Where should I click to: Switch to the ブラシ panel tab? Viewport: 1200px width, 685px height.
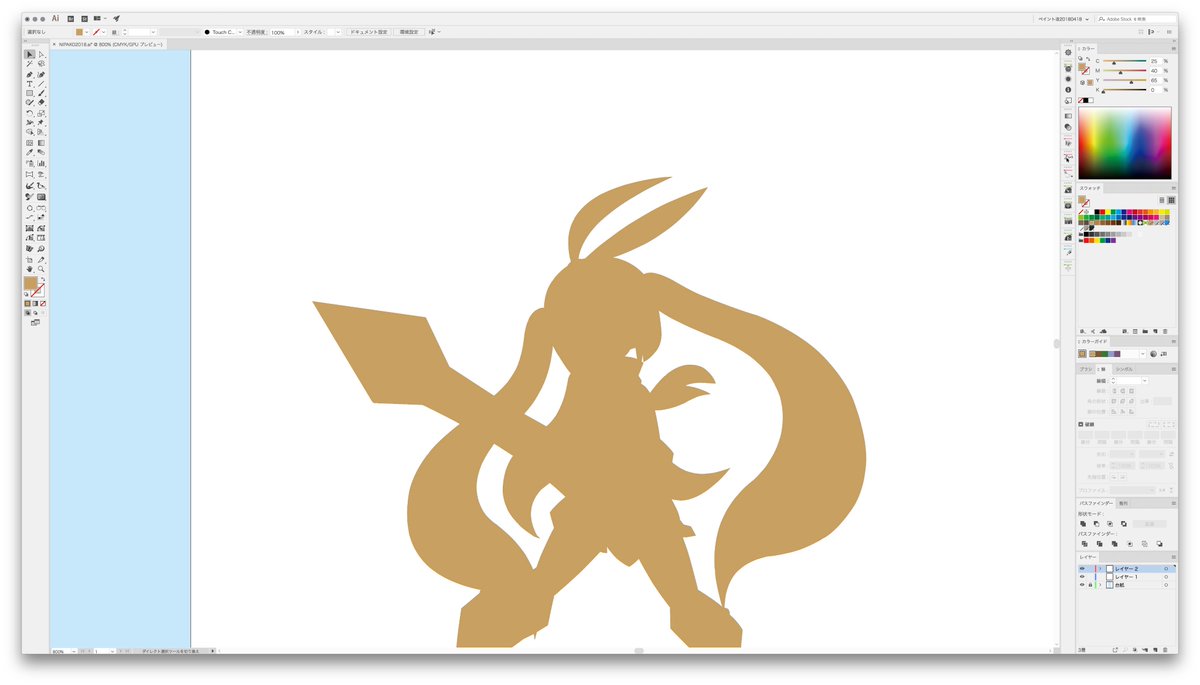(x=1086, y=370)
